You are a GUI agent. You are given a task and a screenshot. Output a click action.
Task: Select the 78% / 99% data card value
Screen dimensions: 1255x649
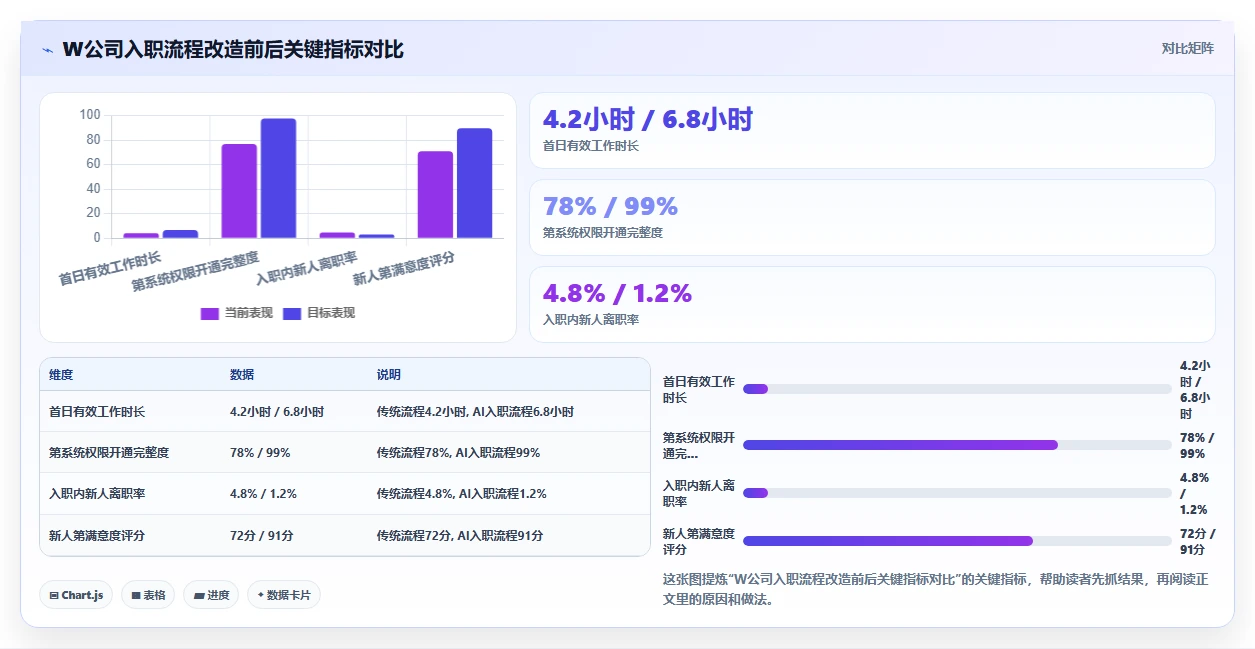click(x=610, y=206)
